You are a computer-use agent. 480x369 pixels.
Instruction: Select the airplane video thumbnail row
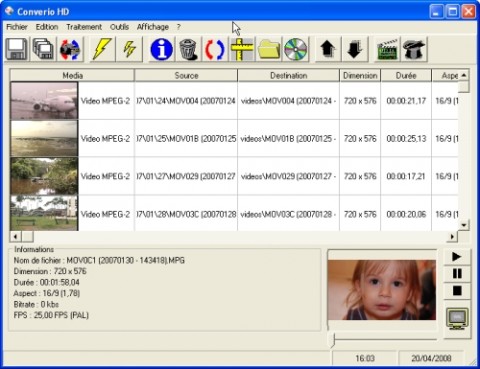tap(234, 101)
